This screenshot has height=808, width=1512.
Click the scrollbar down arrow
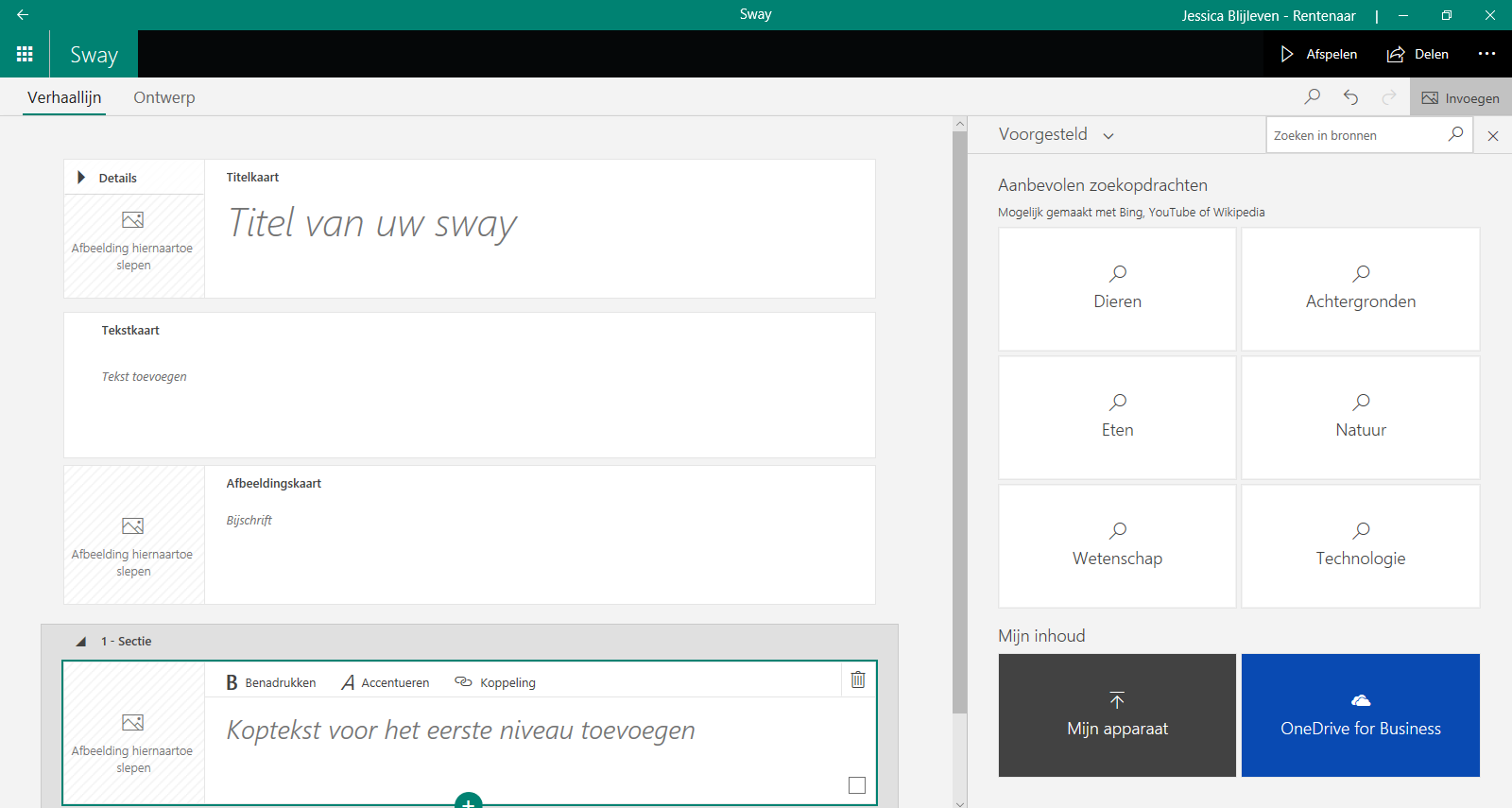click(960, 803)
